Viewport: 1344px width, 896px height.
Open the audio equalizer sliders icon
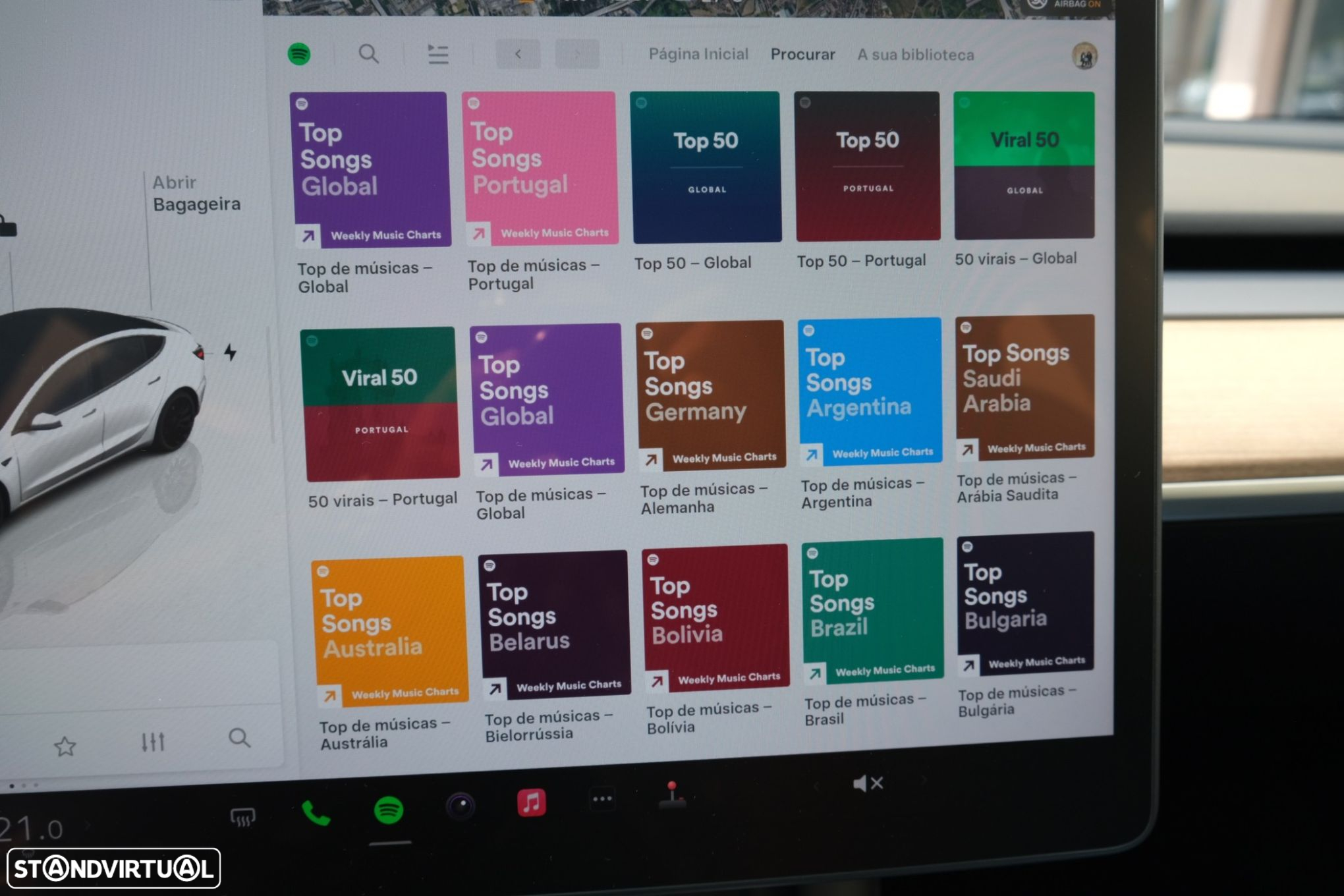[x=153, y=742]
